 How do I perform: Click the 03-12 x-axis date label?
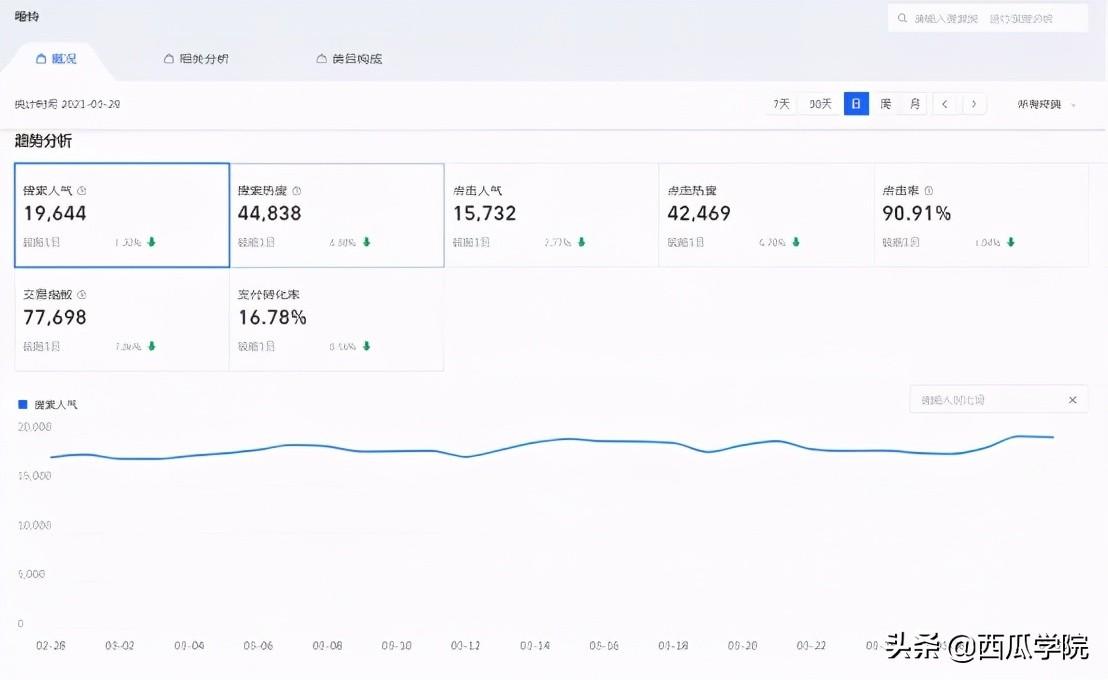click(x=466, y=645)
